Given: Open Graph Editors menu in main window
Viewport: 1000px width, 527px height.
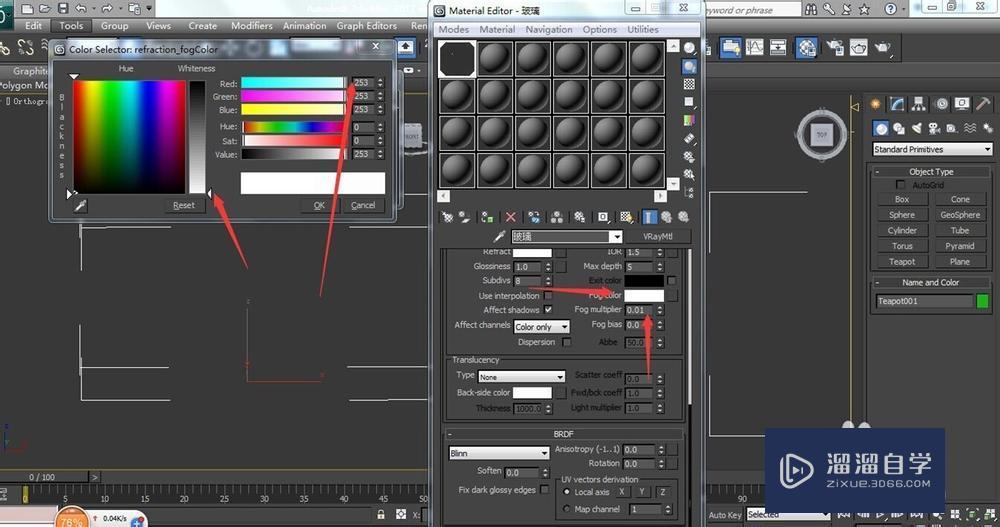Looking at the screenshot, I should pyautogui.click(x=367, y=26).
